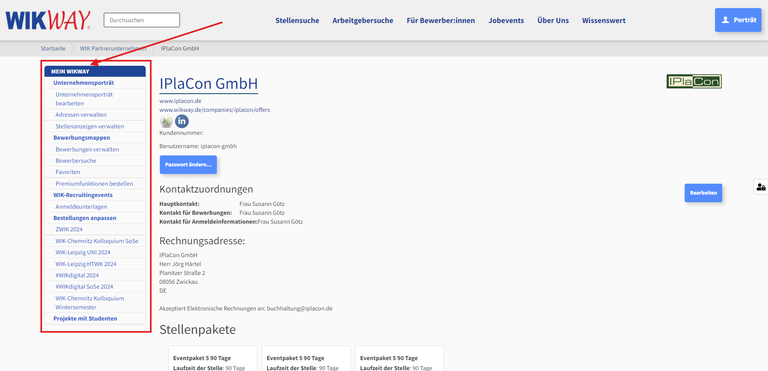
Task: Click the IPlaCon company logo
Action: [694, 81]
